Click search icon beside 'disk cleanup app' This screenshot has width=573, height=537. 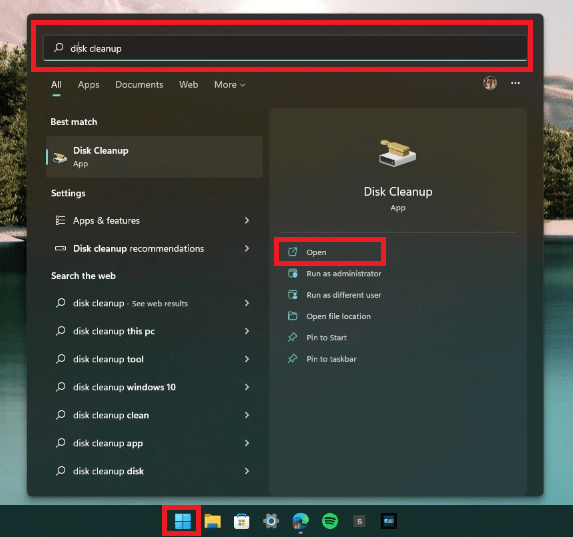pos(60,443)
